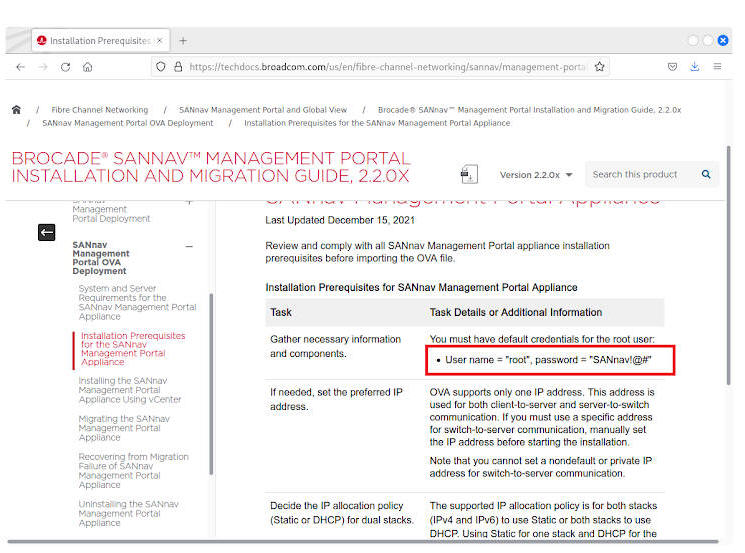Collapse the SANnav Management Portal OVA Deployment section
Image resolution: width=745 pixels, height=553 pixels.
[189, 247]
